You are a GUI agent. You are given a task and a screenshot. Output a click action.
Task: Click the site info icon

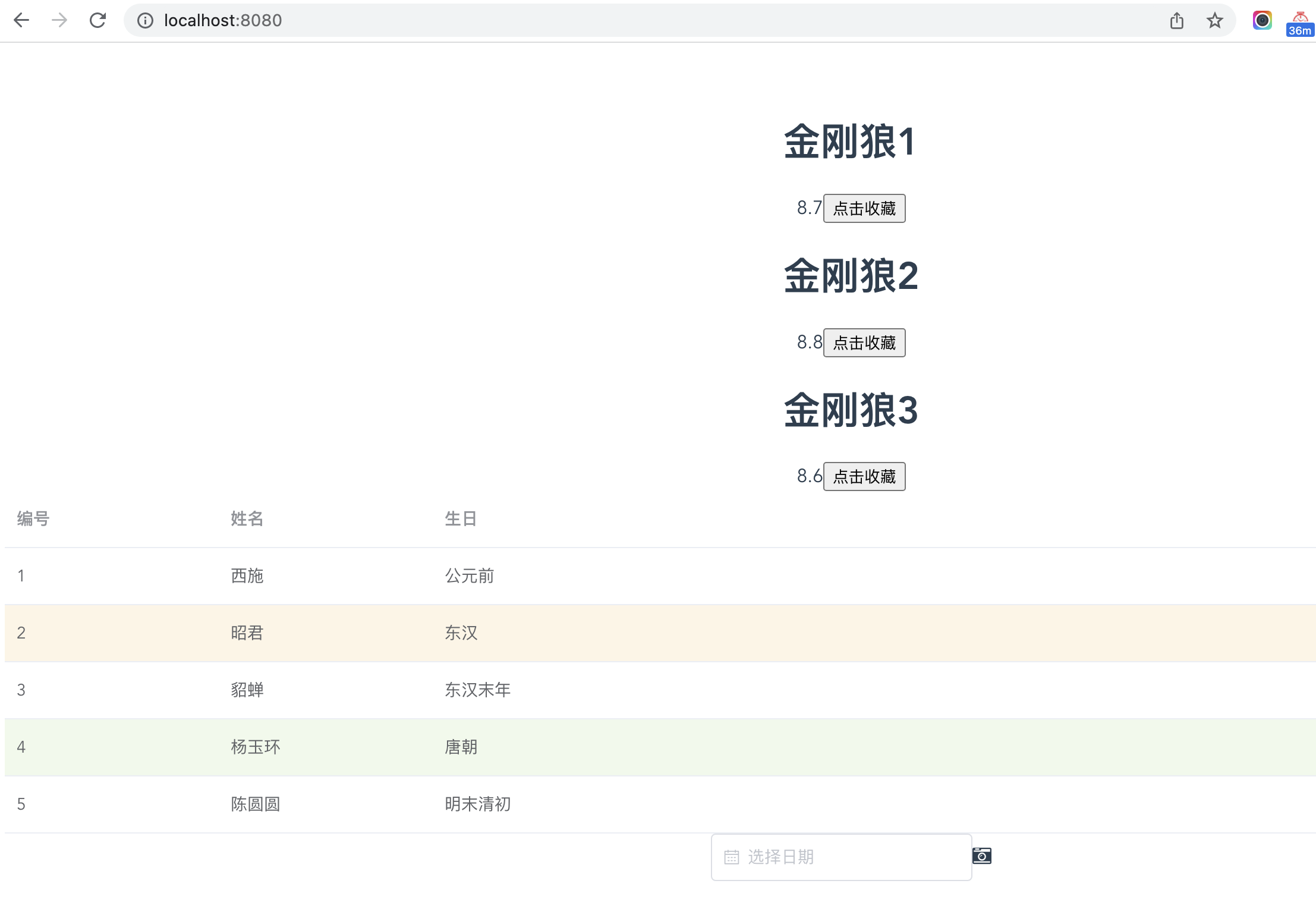tap(145, 21)
